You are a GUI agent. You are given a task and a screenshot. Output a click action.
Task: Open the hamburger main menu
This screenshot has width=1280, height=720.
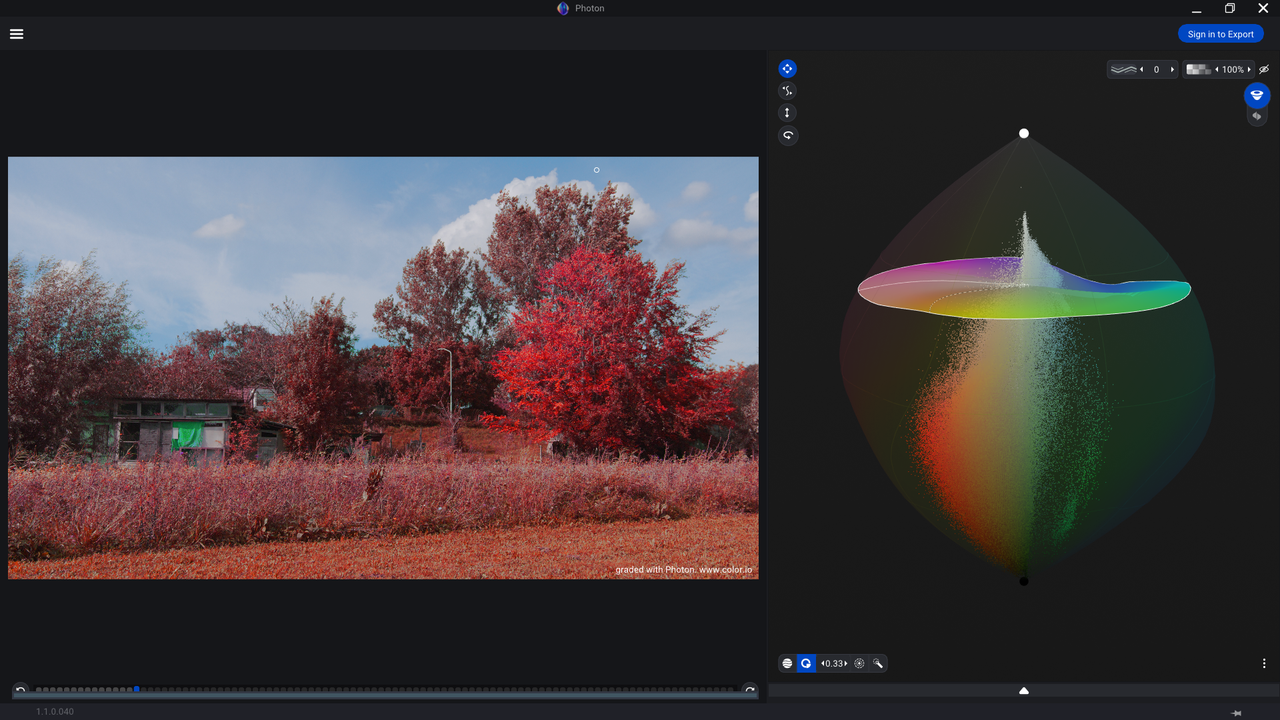(x=16, y=34)
